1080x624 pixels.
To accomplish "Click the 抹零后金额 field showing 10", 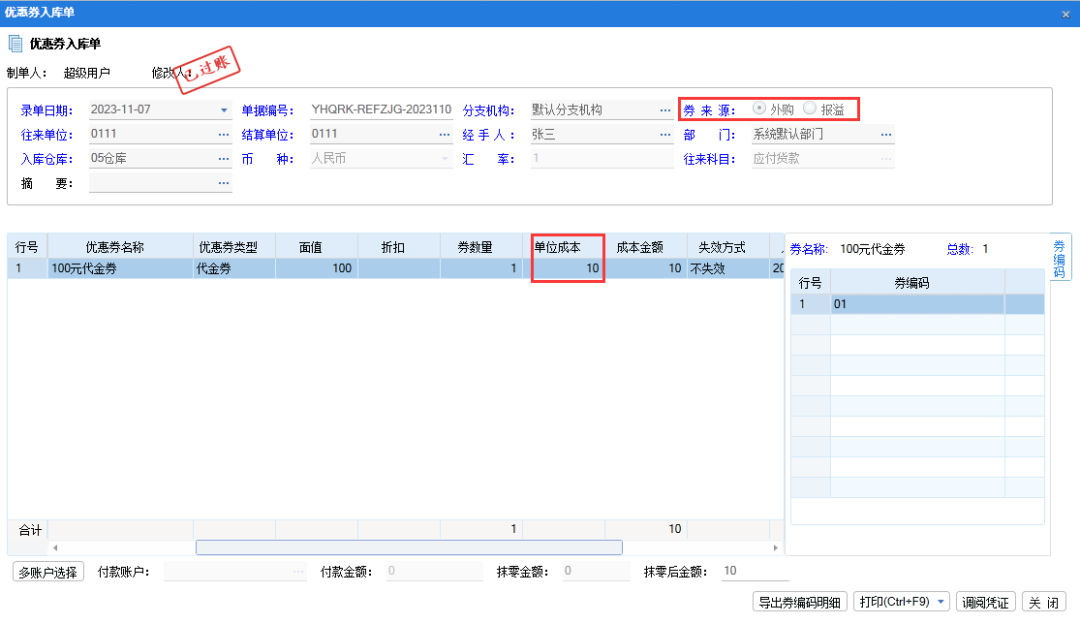I will pyautogui.click(x=755, y=571).
